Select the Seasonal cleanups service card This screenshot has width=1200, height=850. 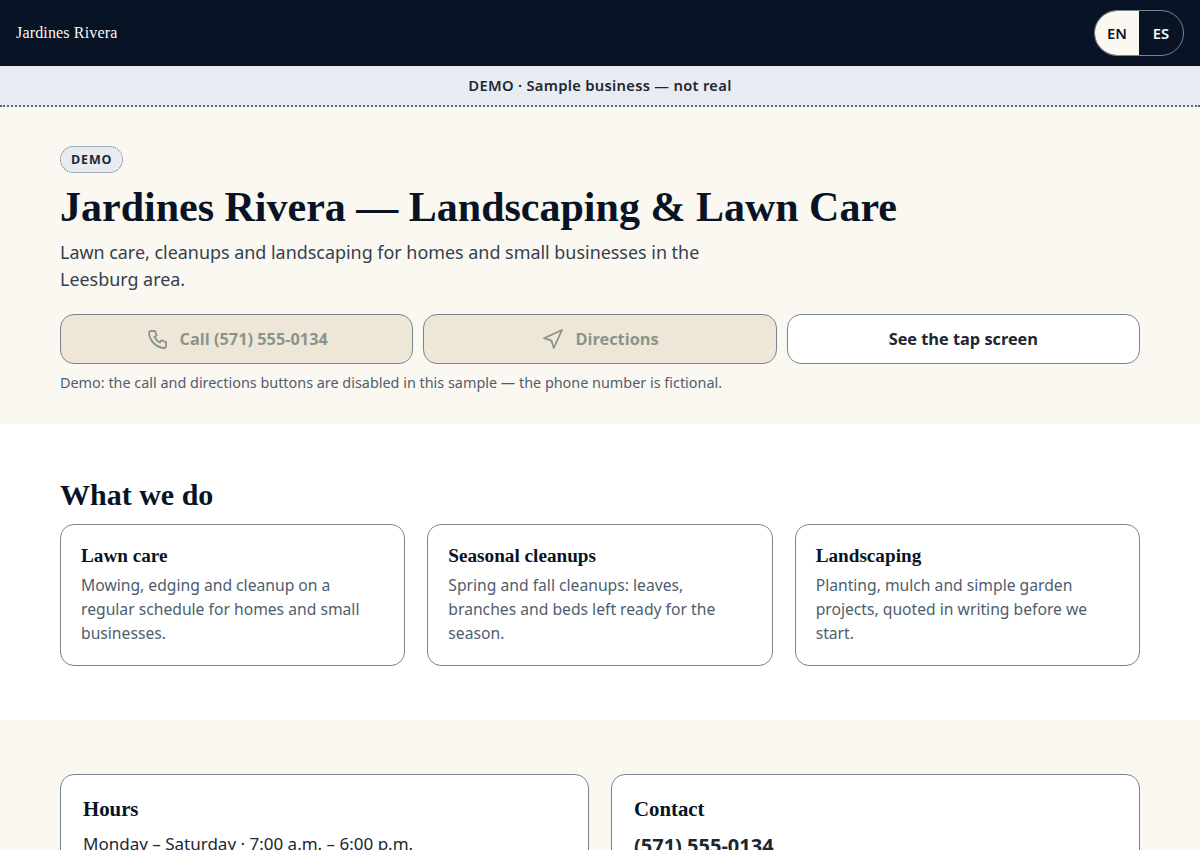pyautogui.click(x=600, y=595)
